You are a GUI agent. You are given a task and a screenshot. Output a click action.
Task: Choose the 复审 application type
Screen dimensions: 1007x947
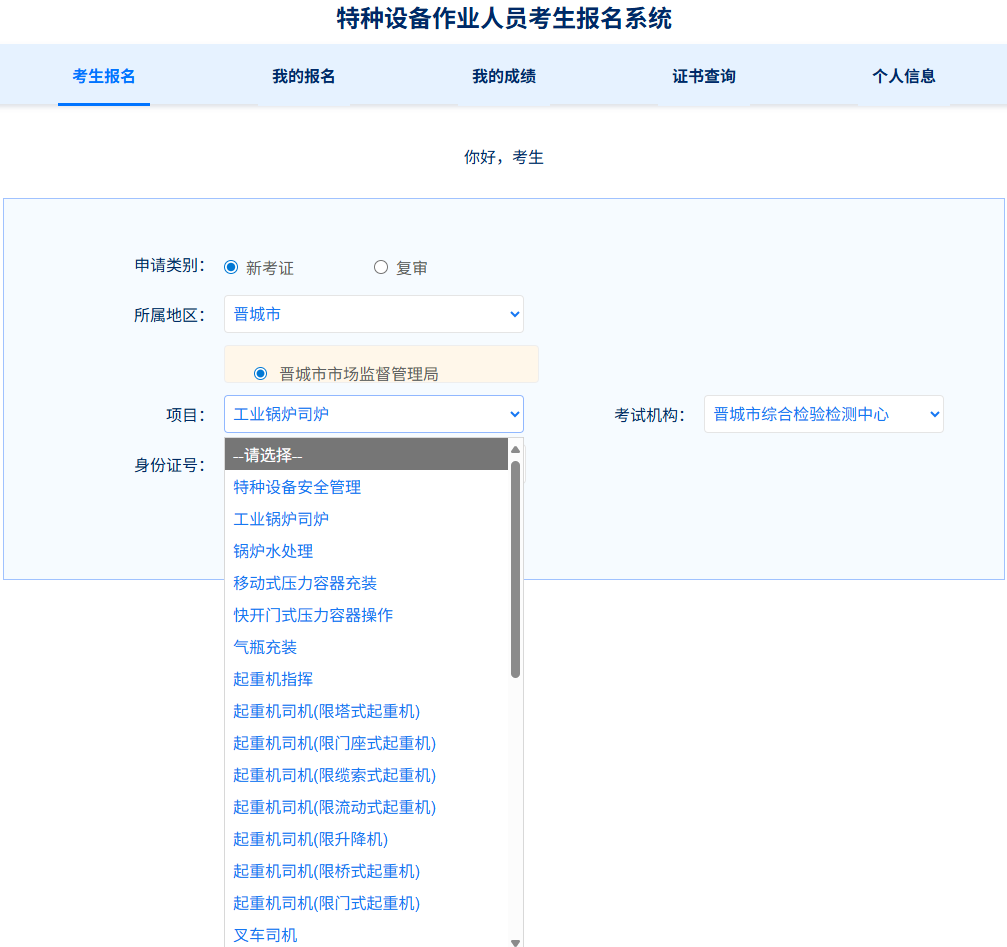pos(381,267)
